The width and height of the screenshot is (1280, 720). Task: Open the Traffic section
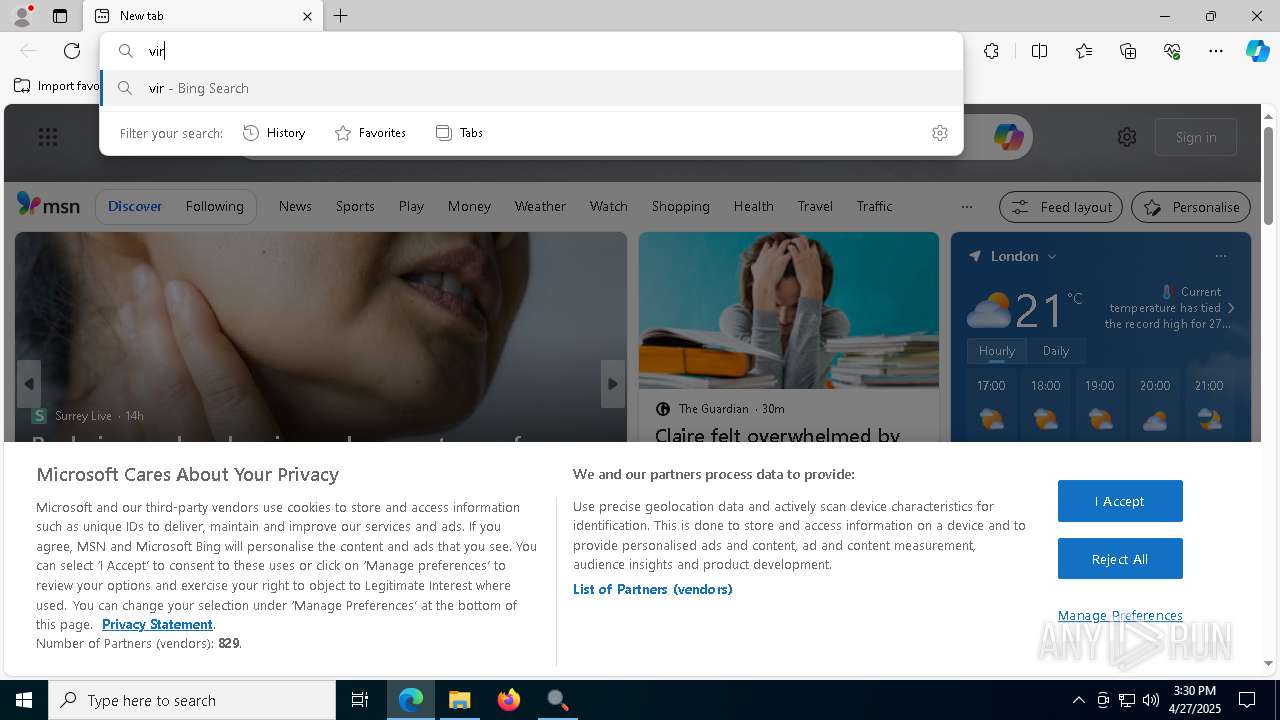coord(874,206)
